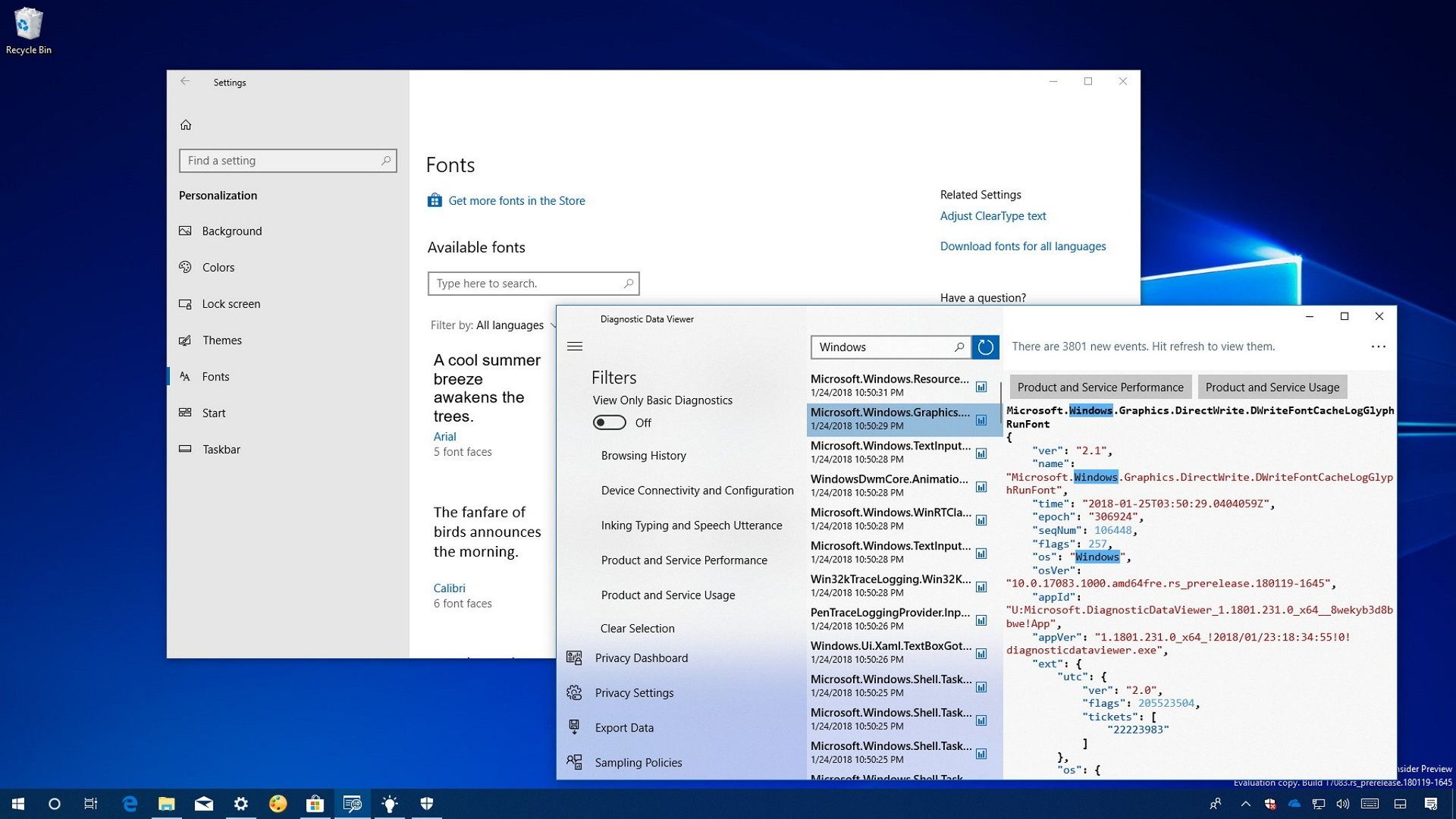Screen dimensions: 1456x819
Task: Open Adjust ClearType text
Action: [x=993, y=215]
